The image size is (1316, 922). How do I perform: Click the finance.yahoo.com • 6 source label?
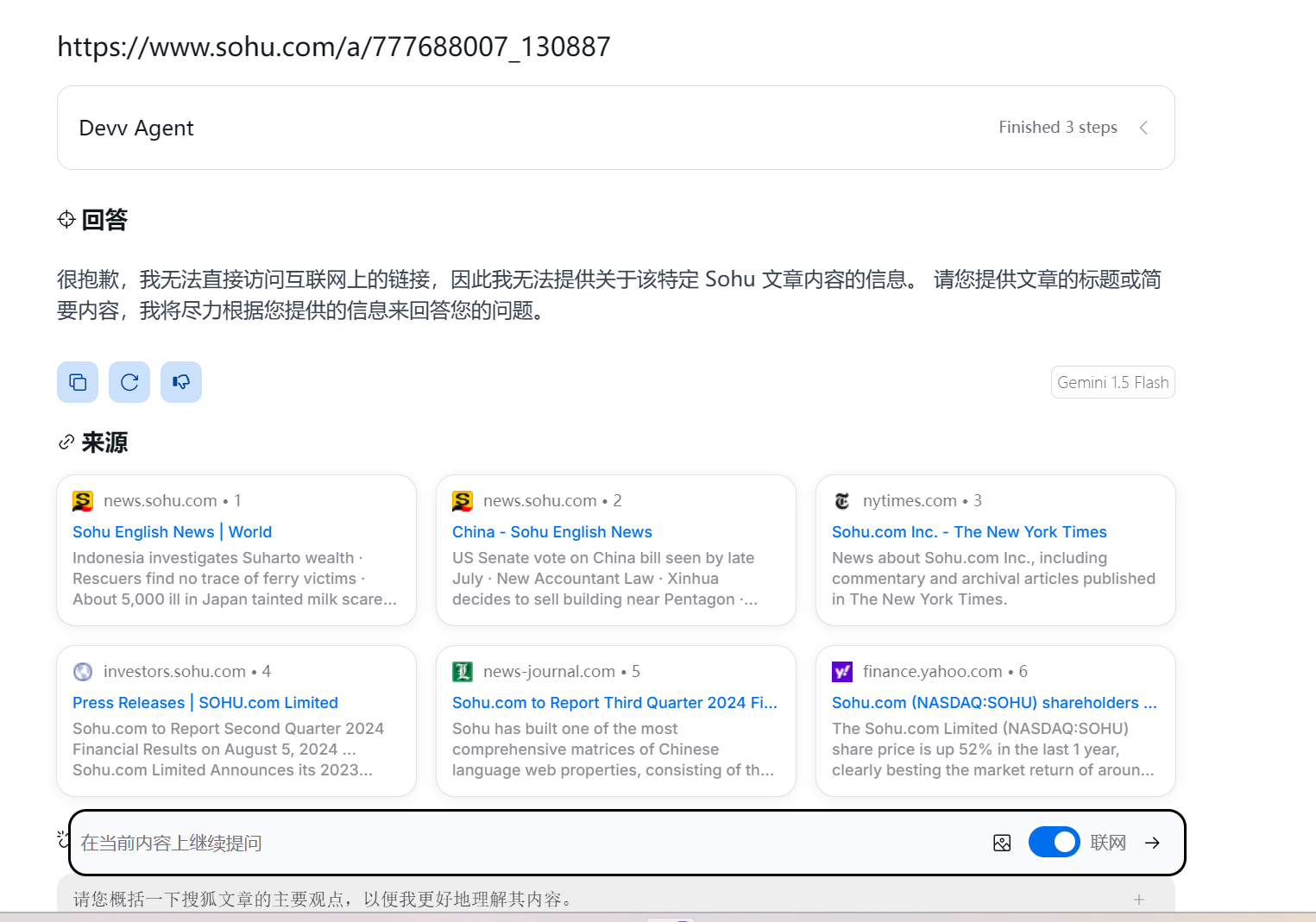coord(945,672)
